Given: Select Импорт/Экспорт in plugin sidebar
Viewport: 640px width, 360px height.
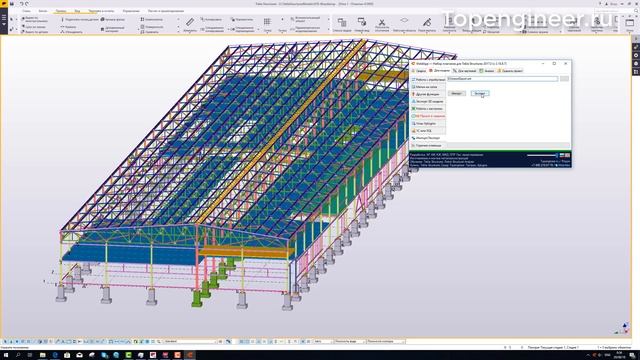Looking at the screenshot, I should click(428, 138).
